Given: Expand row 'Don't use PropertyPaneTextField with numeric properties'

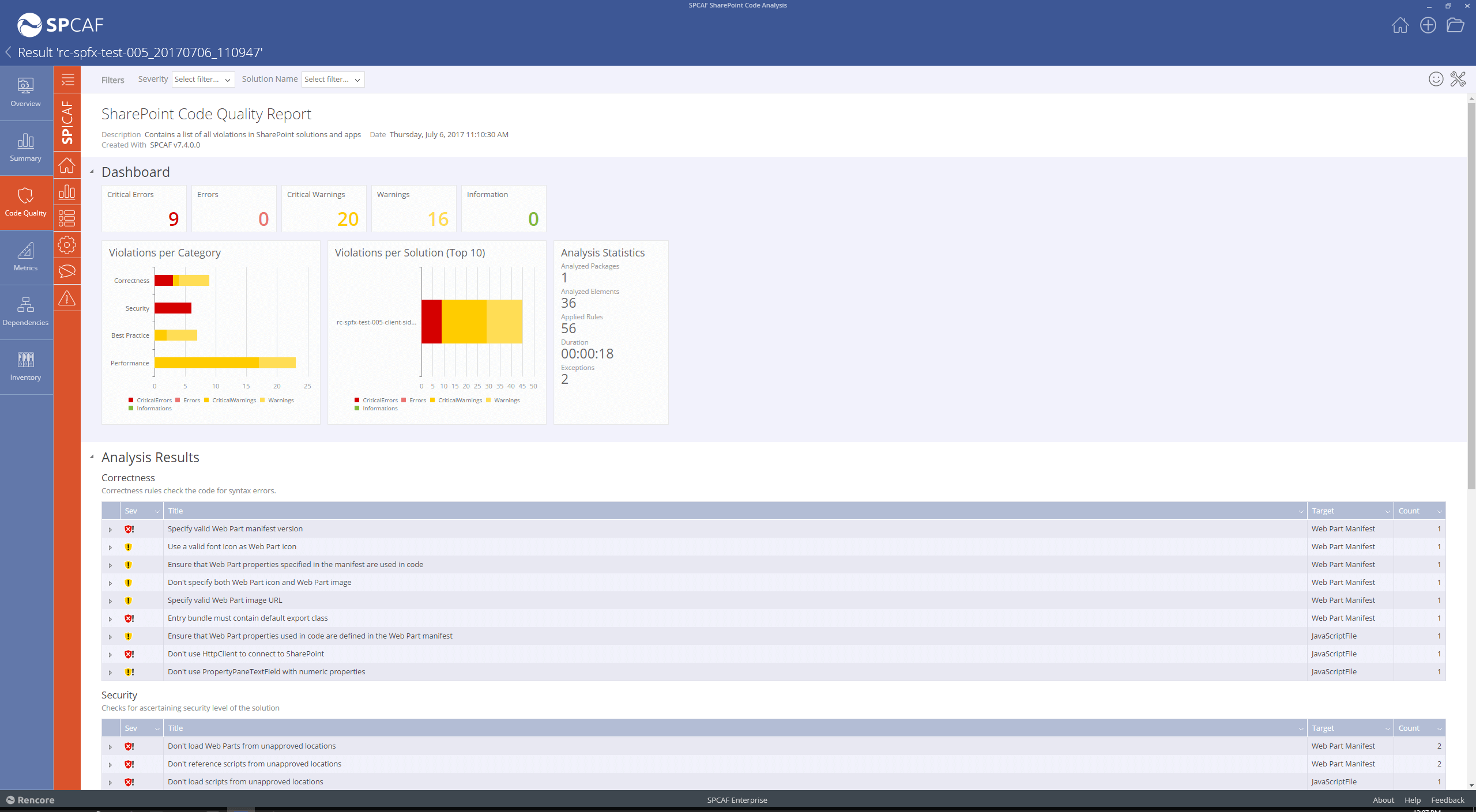Looking at the screenshot, I should pos(110,673).
